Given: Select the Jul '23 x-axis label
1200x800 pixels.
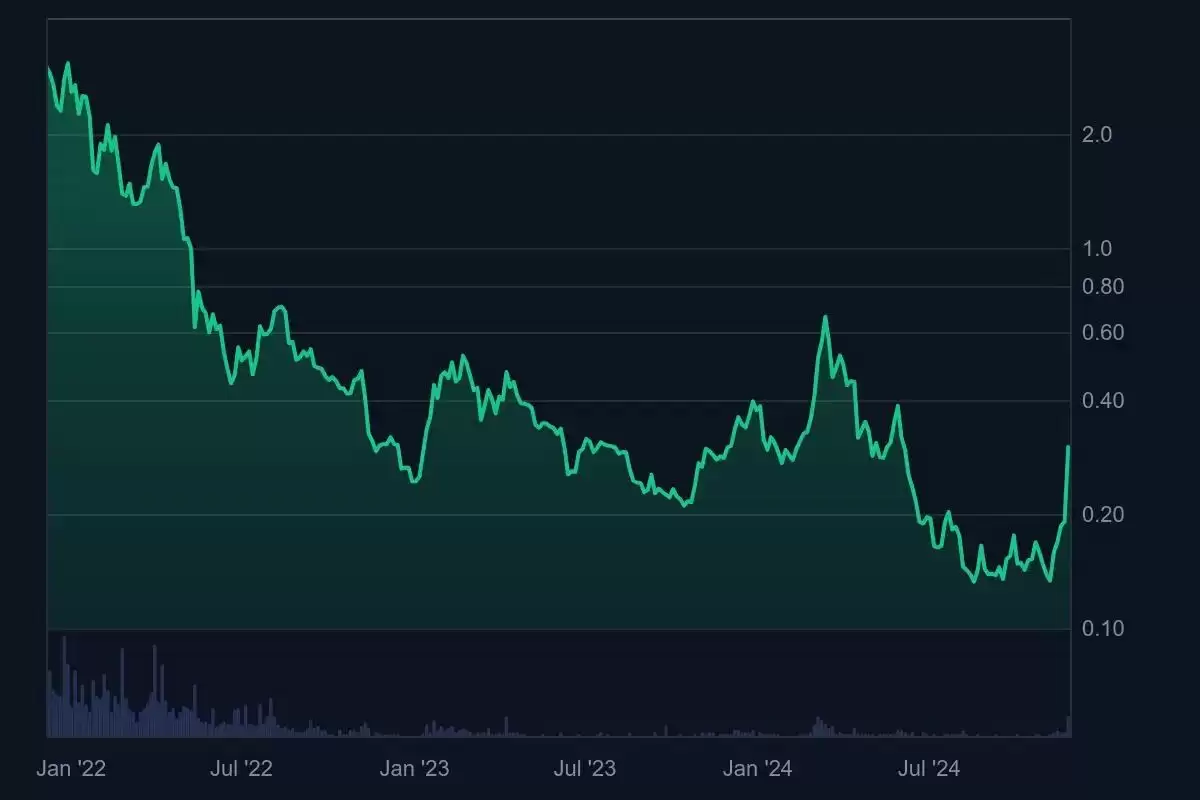Looking at the screenshot, I should tap(586, 769).
